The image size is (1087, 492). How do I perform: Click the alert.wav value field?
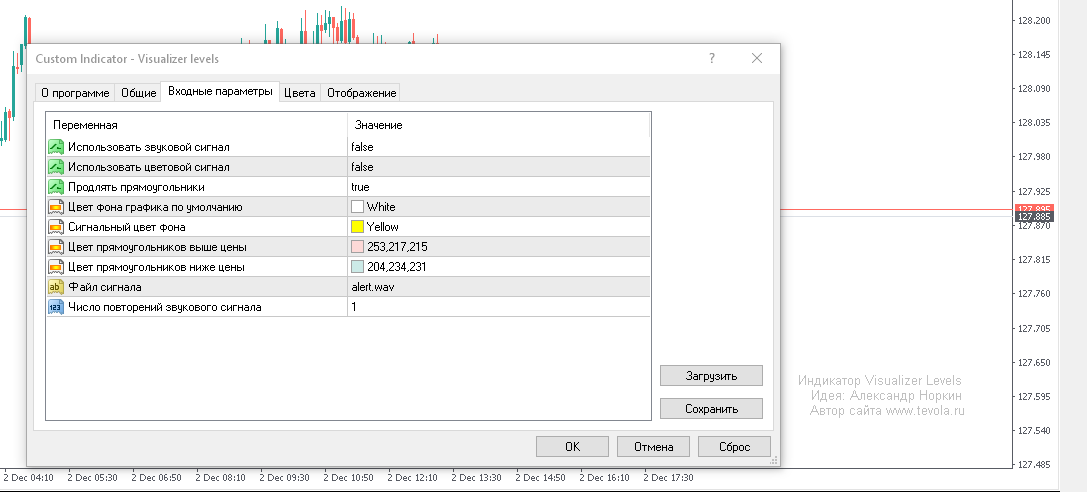(x=499, y=287)
